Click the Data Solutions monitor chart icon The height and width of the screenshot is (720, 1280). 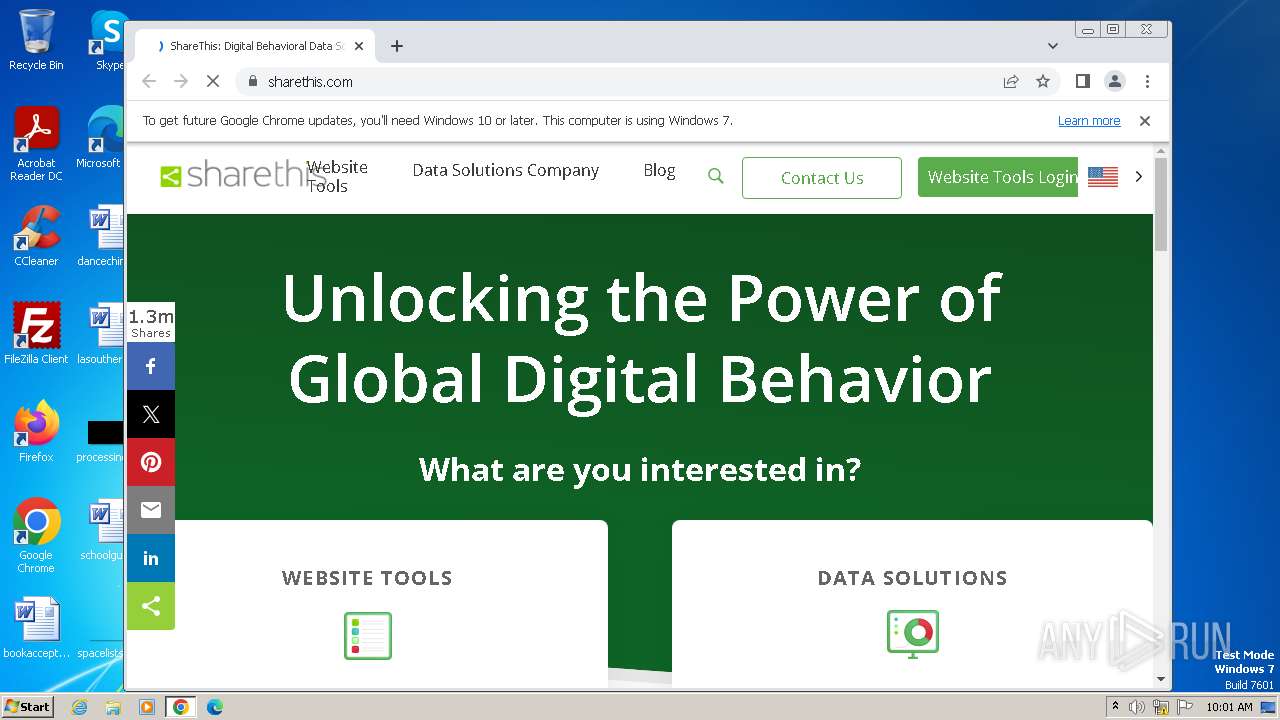[912, 633]
